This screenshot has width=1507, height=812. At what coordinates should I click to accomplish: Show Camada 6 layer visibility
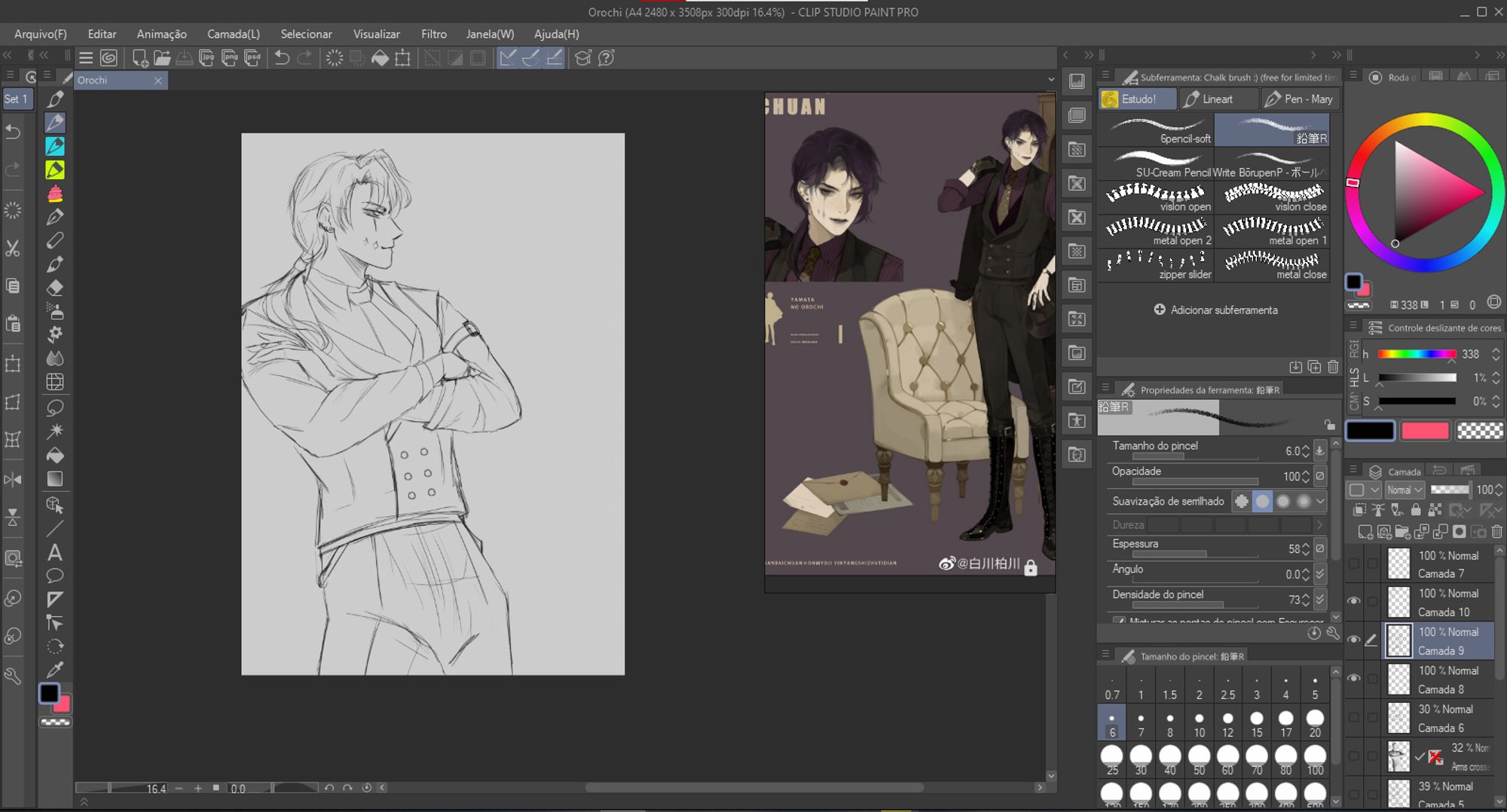(1354, 717)
